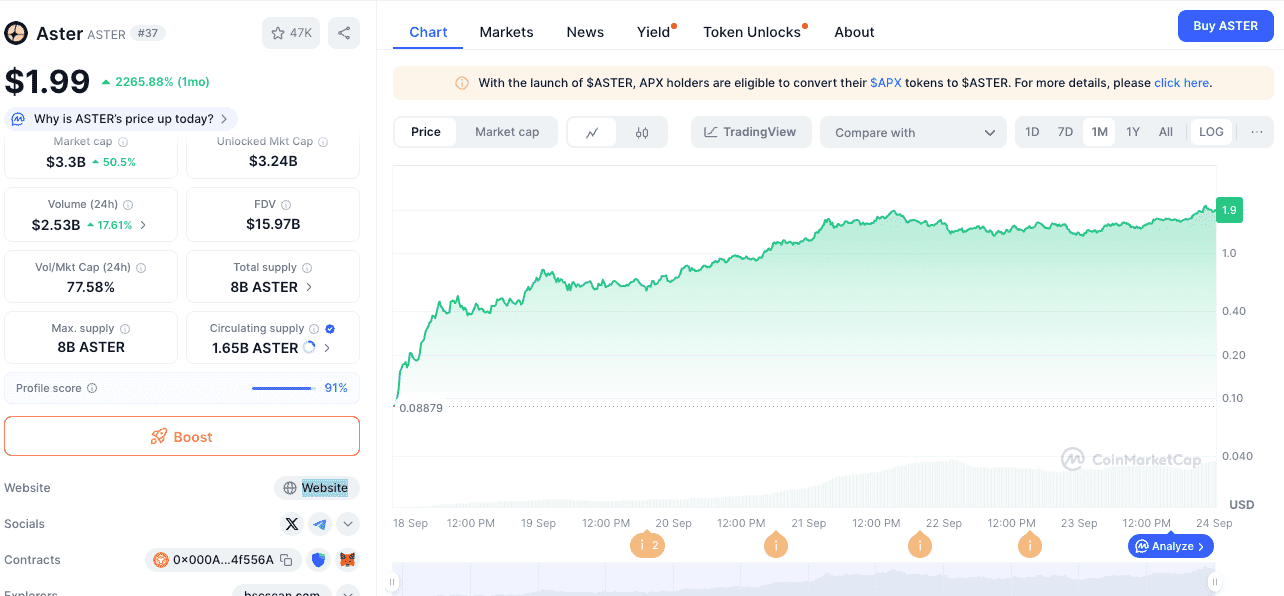The height and width of the screenshot is (596, 1284).
Task: Expand the Socials list with the chevron
Action: pos(347,524)
